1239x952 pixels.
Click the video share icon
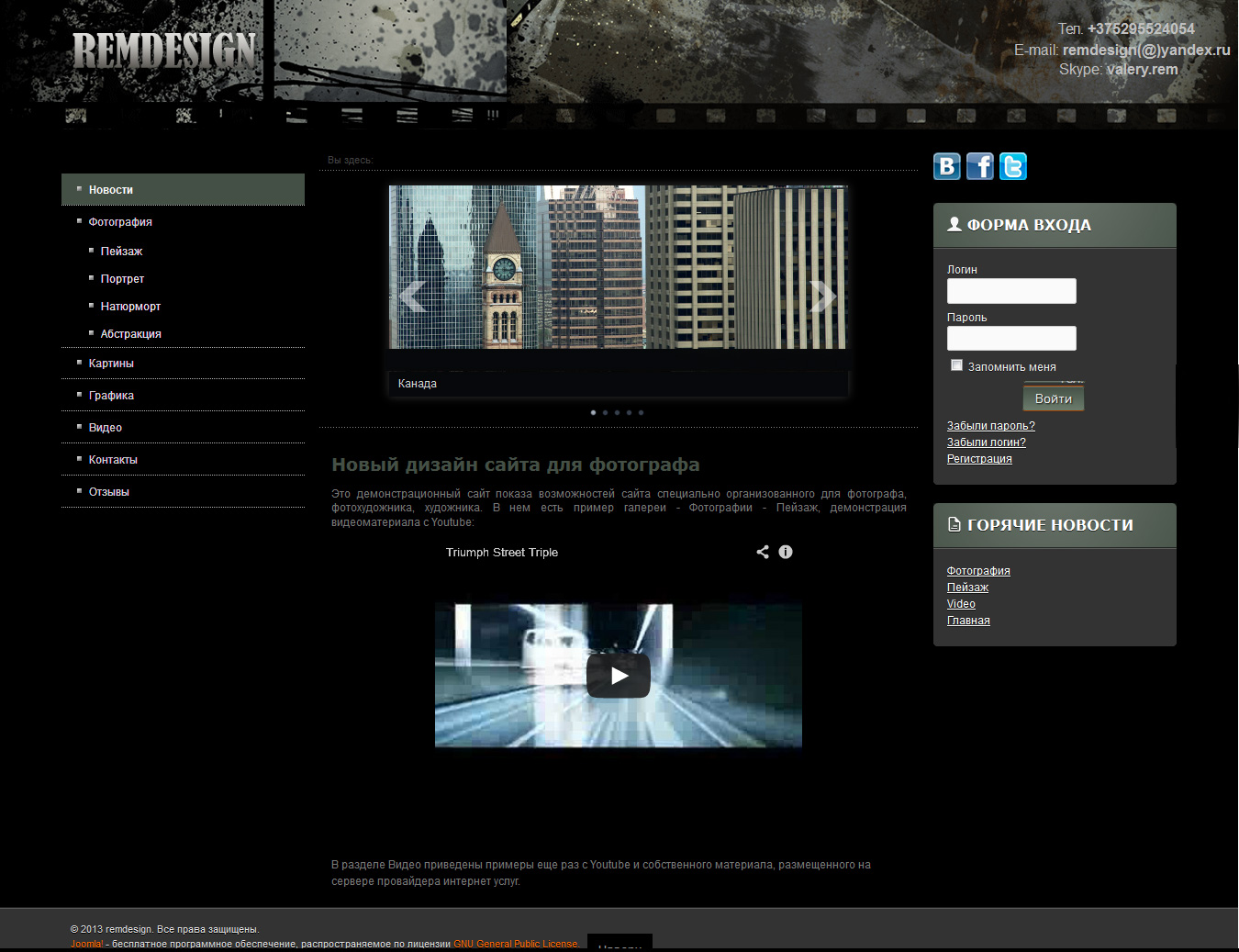(x=763, y=552)
